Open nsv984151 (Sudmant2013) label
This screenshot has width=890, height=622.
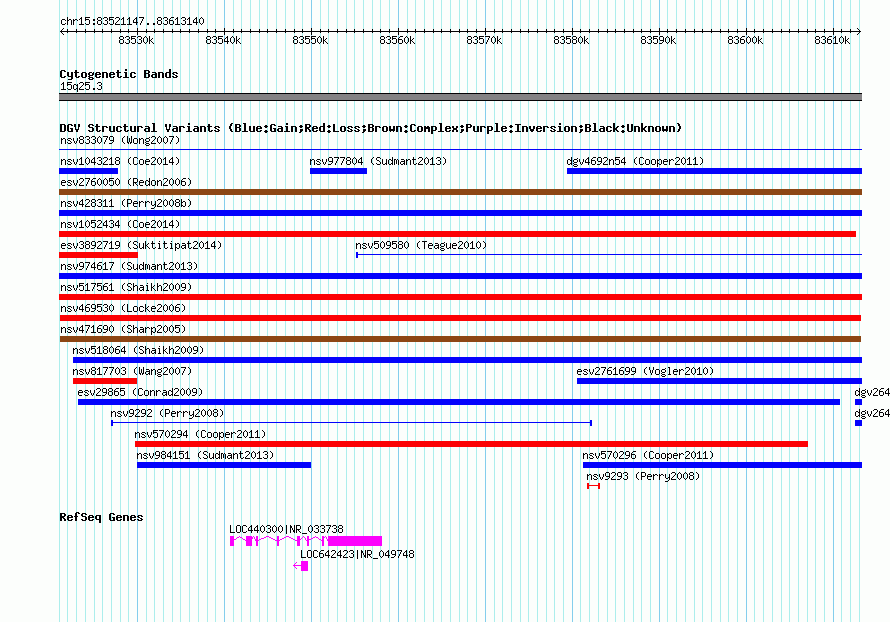205,455
